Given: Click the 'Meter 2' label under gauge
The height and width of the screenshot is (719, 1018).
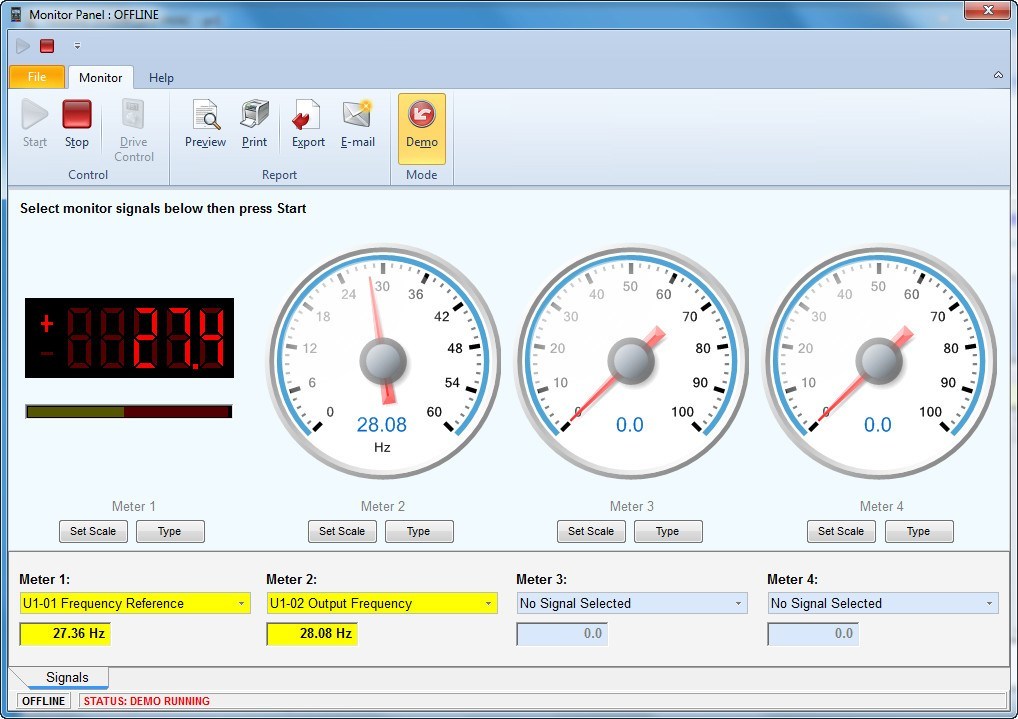Looking at the screenshot, I should click(382, 506).
